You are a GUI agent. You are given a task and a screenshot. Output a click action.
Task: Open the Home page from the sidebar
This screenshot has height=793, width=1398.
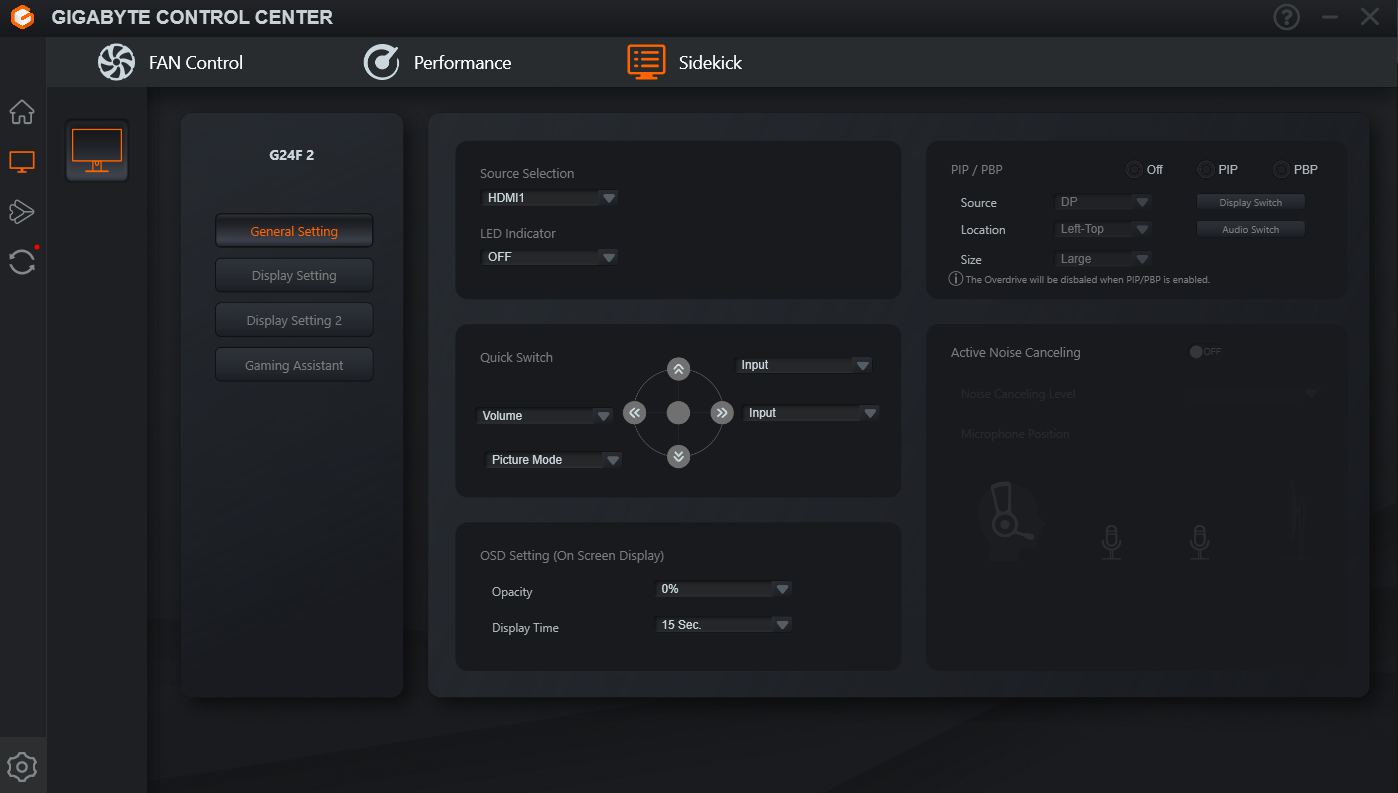click(x=22, y=112)
